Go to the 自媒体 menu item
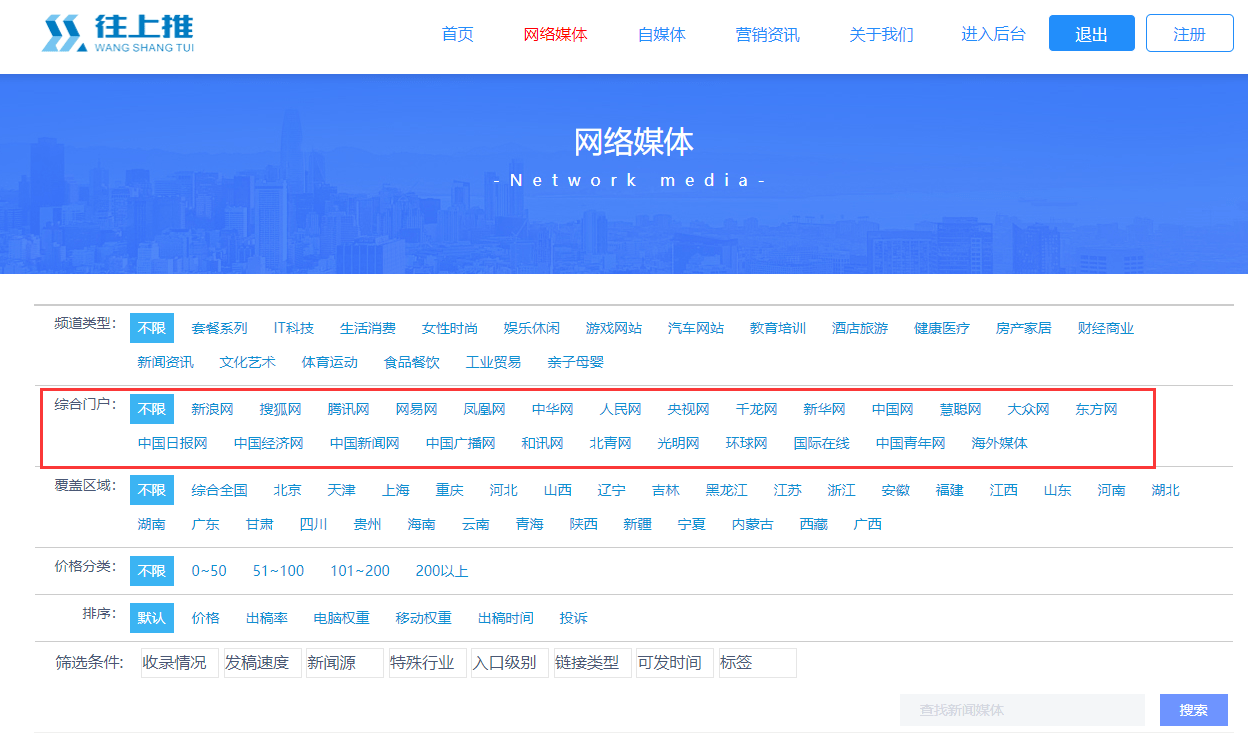The image size is (1248, 742). (661, 34)
